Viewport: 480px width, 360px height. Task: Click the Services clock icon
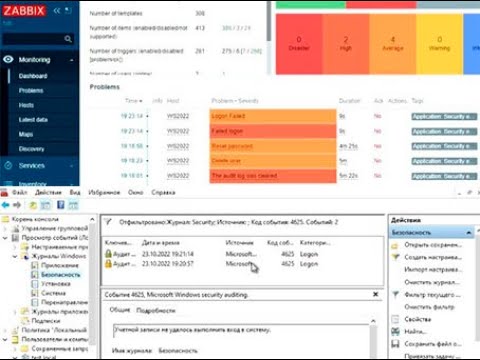(8, 165)
